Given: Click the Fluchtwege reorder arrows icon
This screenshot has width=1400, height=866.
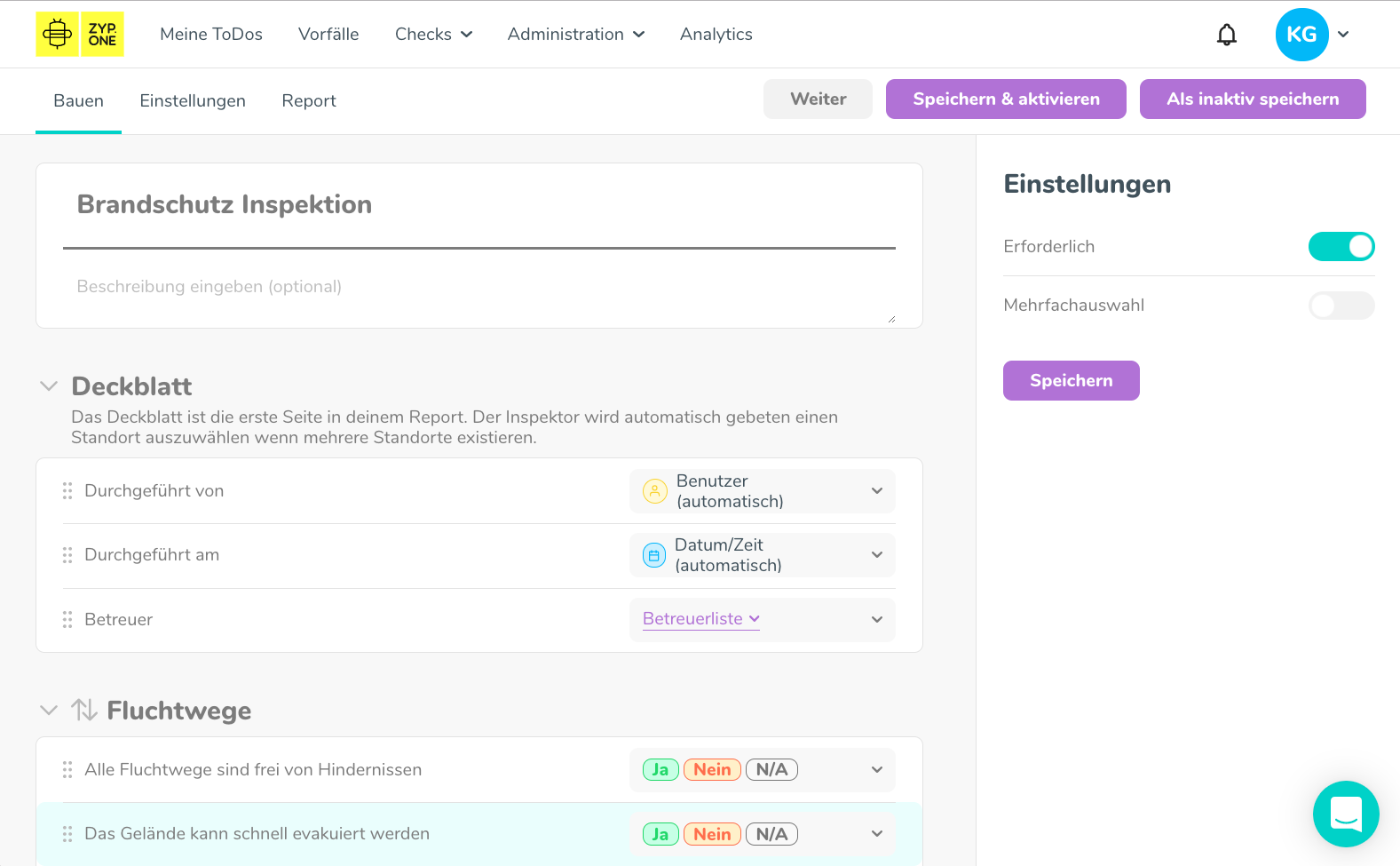Looking at the screenshot, I should [84, 710].
